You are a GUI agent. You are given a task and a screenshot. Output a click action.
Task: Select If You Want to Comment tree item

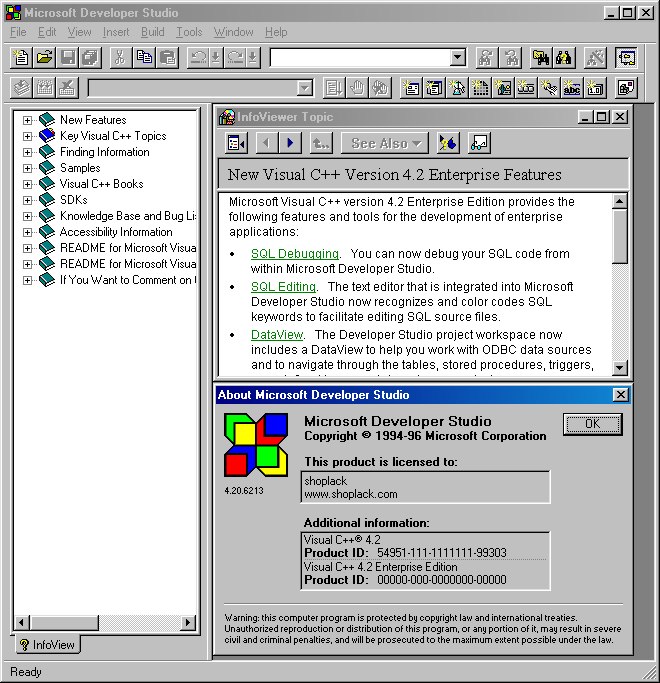(128, 280)
